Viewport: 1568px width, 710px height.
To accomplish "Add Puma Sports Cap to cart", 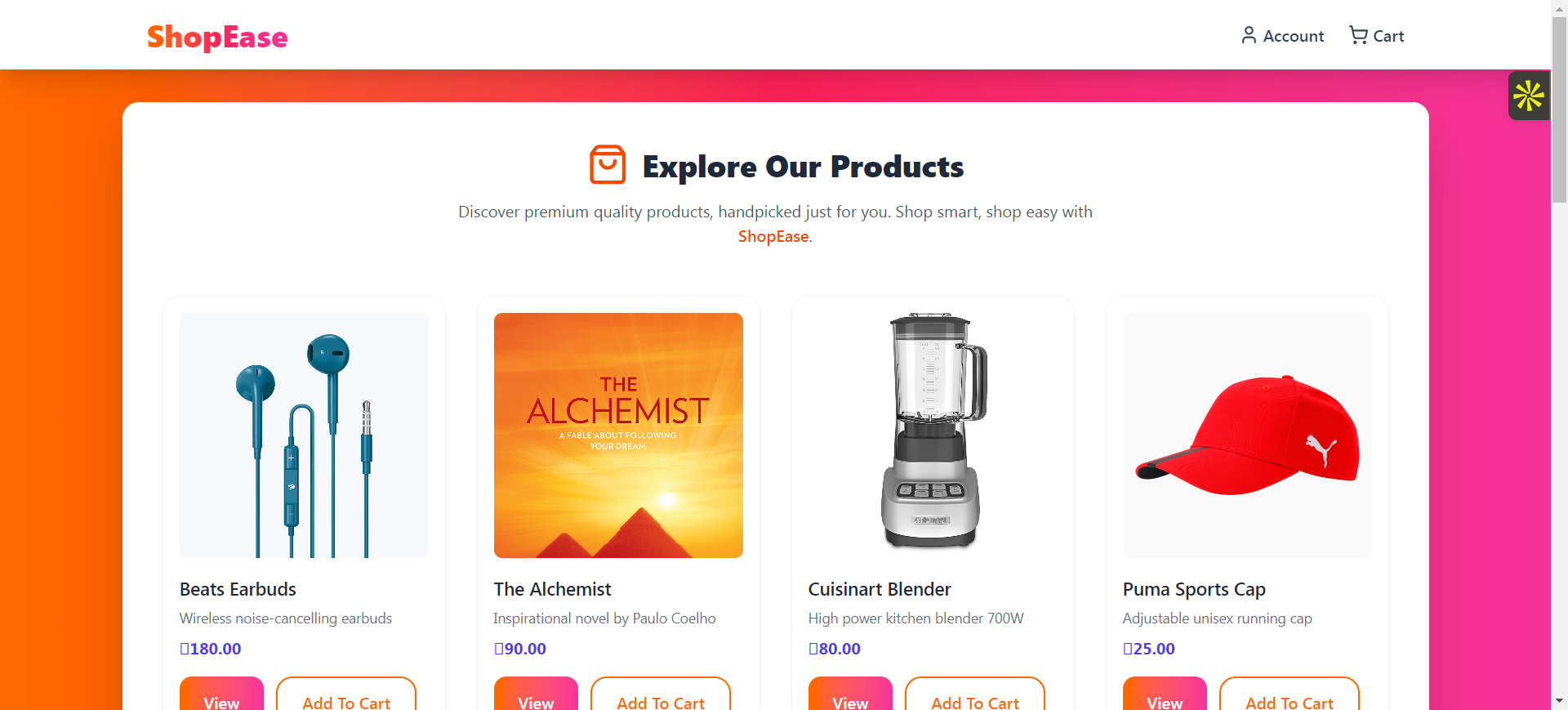I will 1289,703.
